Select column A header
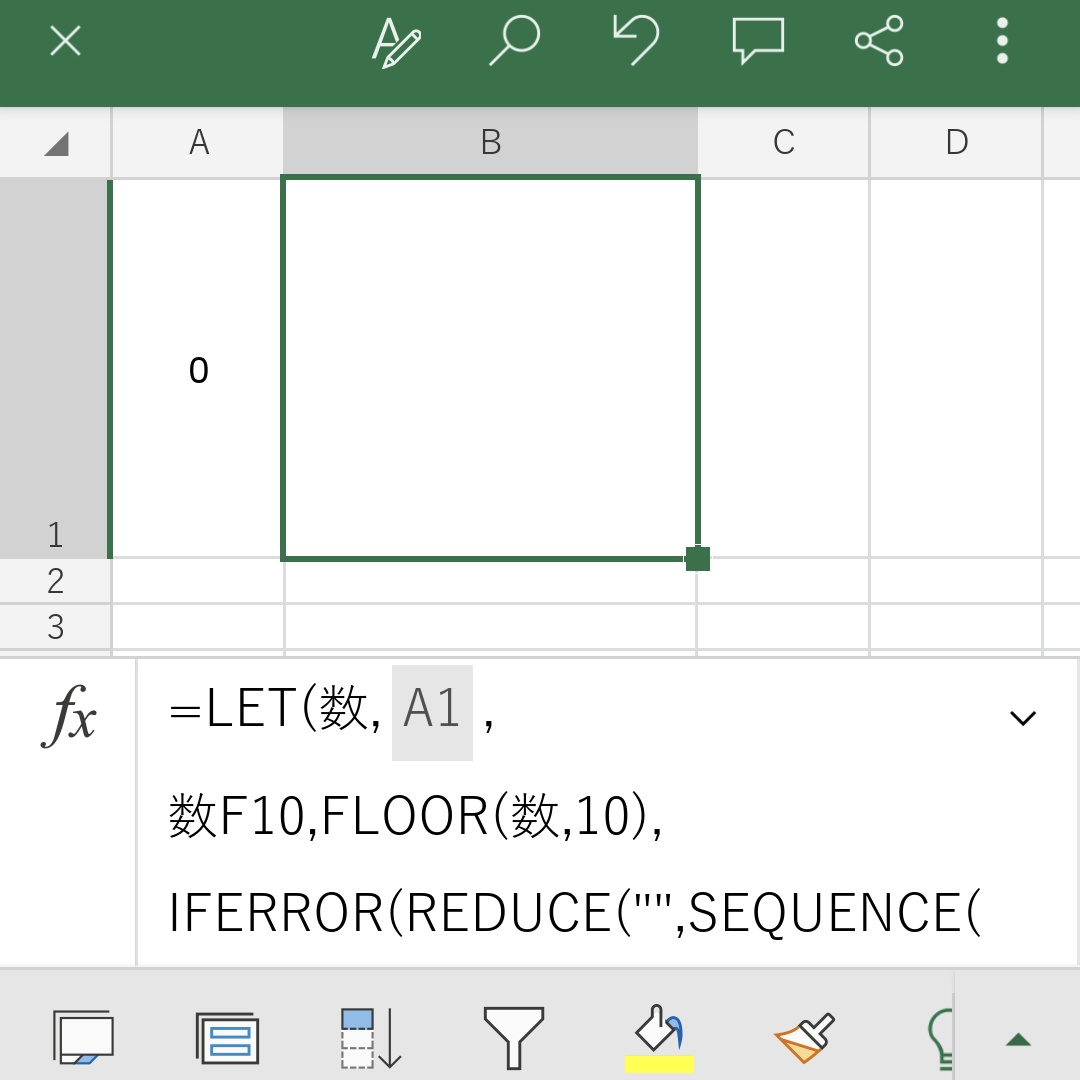 point(198,143)
